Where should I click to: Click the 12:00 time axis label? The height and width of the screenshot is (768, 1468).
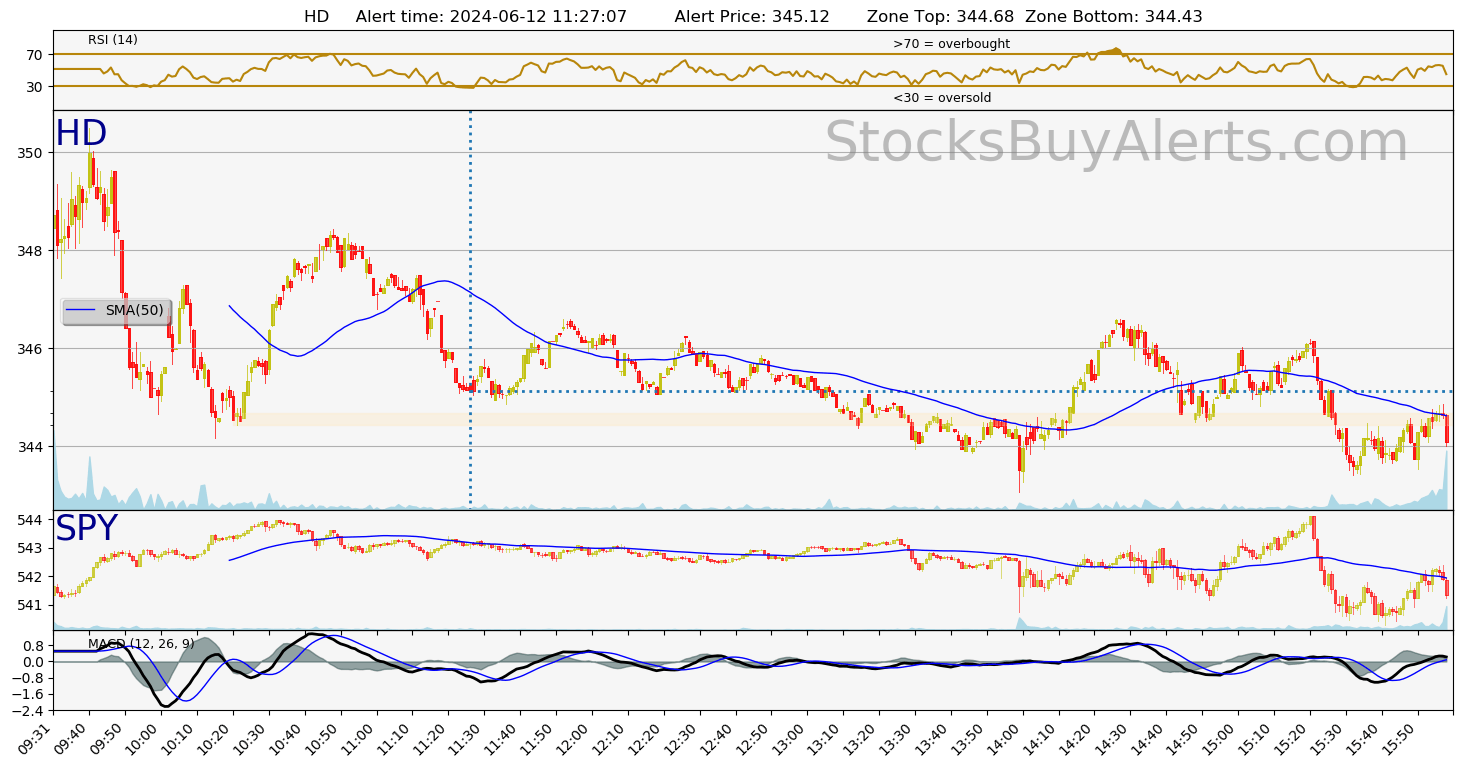tap(574, 738)
